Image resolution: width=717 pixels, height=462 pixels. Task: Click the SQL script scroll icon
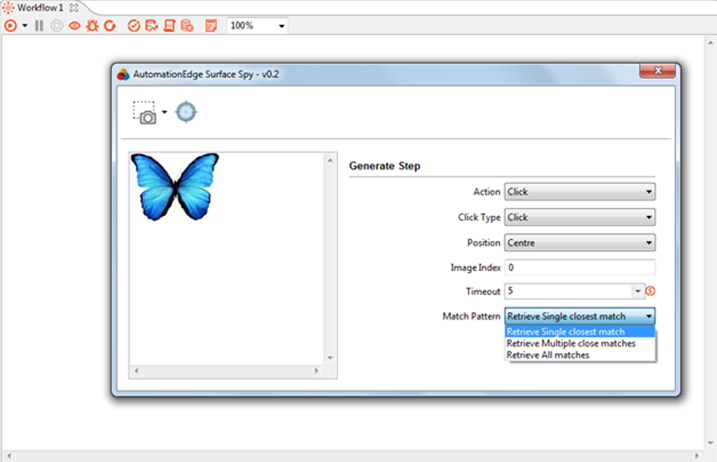click(169, 26)
